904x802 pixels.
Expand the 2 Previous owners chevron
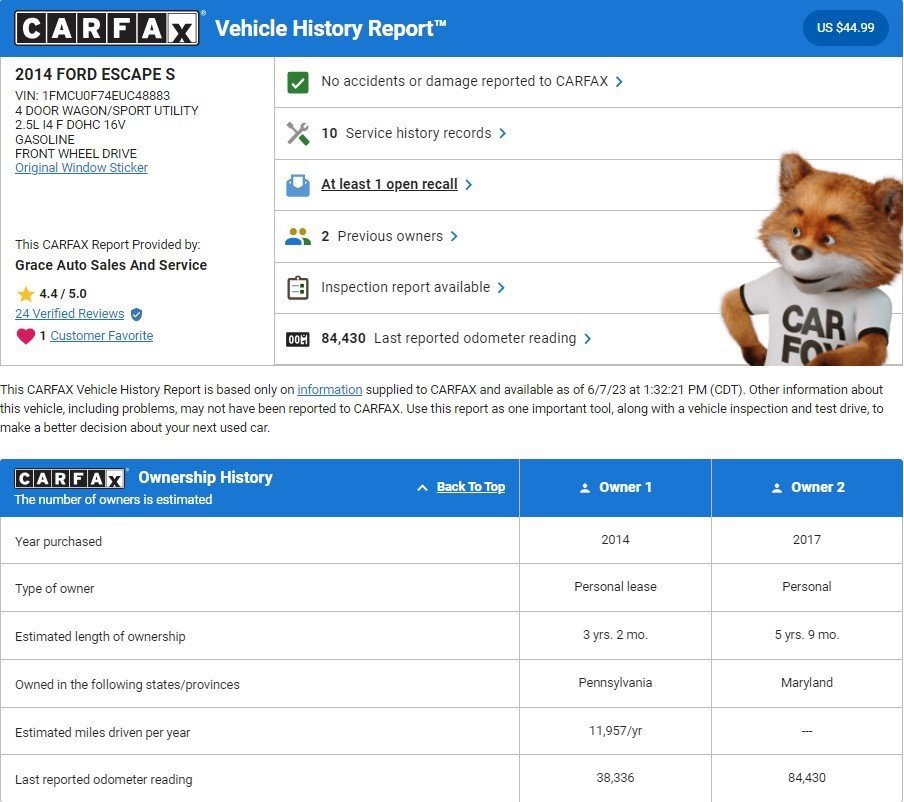(x=454, y=236)
